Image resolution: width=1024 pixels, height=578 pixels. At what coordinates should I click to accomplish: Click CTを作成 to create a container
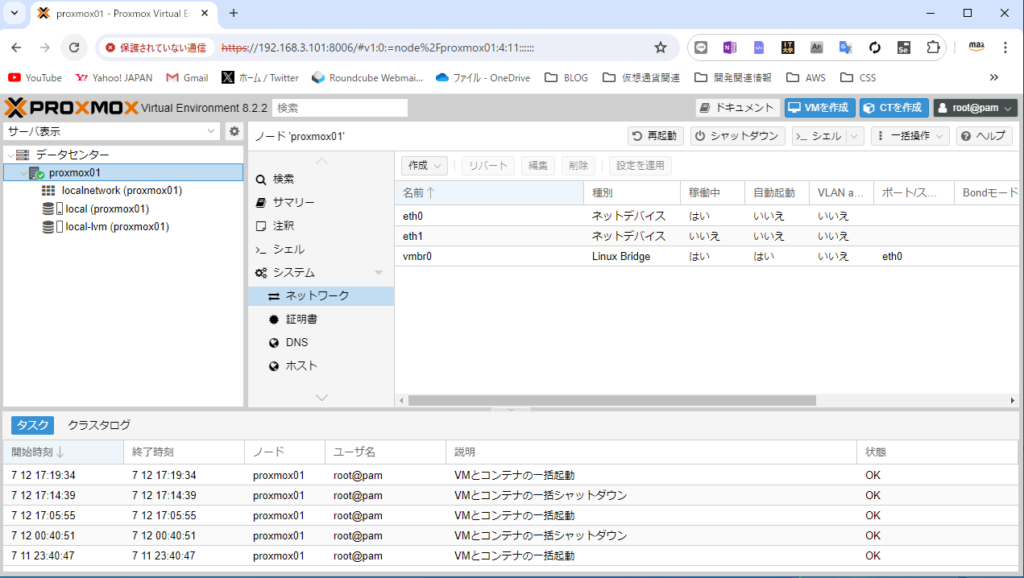[x=895, y=108]
